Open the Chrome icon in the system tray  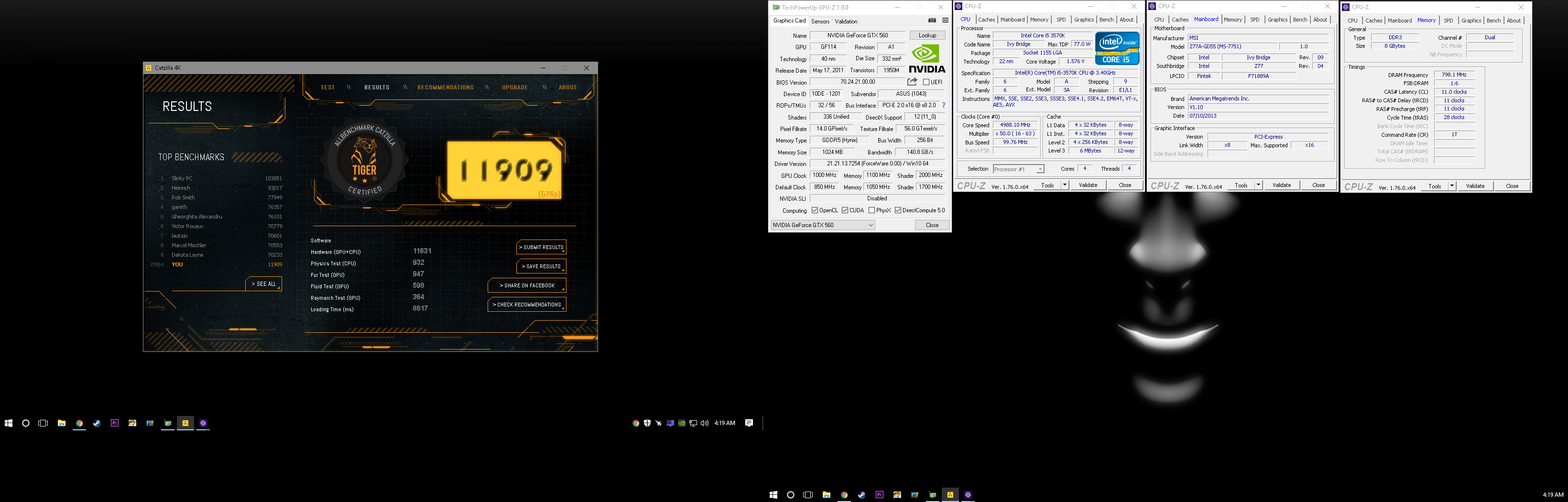[635, 423]
